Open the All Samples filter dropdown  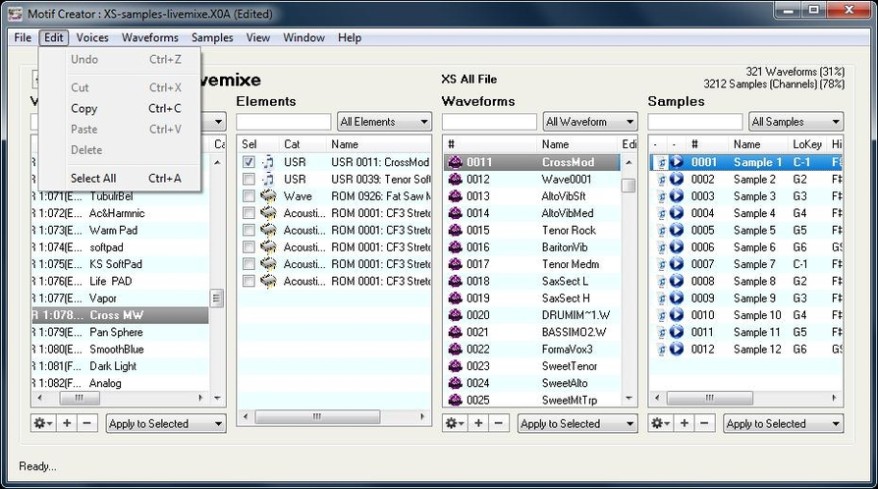796,122
